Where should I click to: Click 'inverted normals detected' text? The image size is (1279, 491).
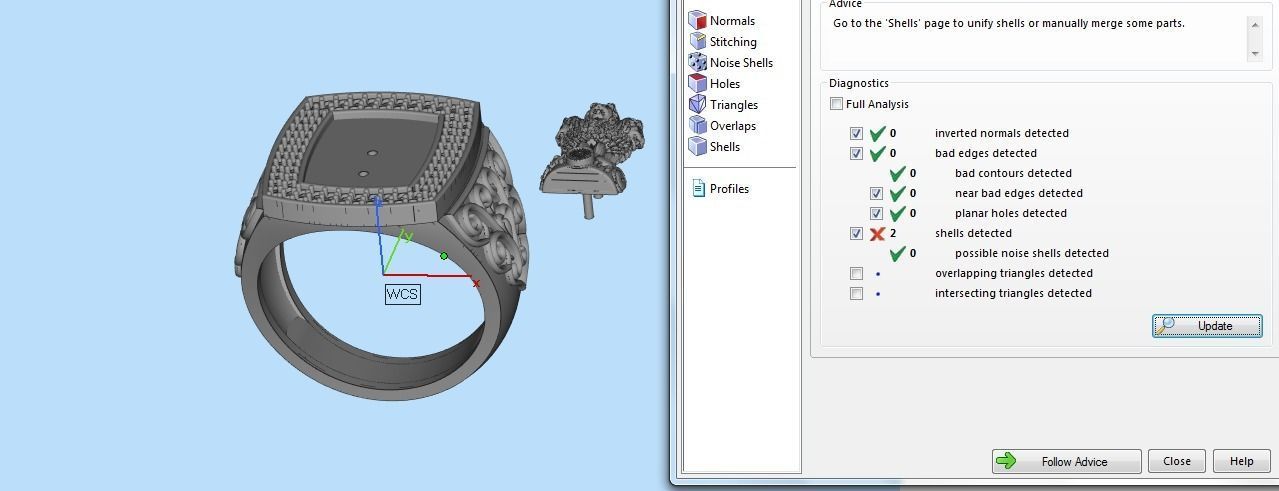[x=1002, y=133]
